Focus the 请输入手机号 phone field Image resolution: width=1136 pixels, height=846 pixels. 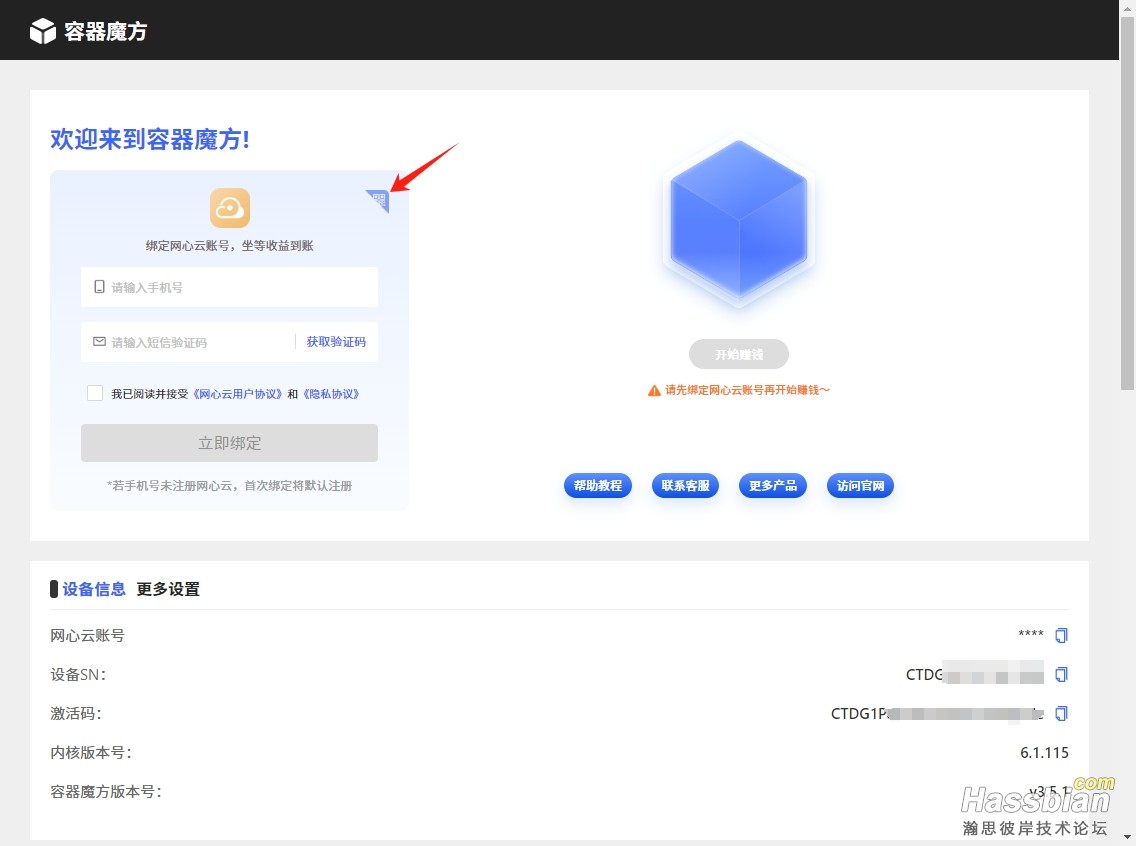(x=230, y=288)
